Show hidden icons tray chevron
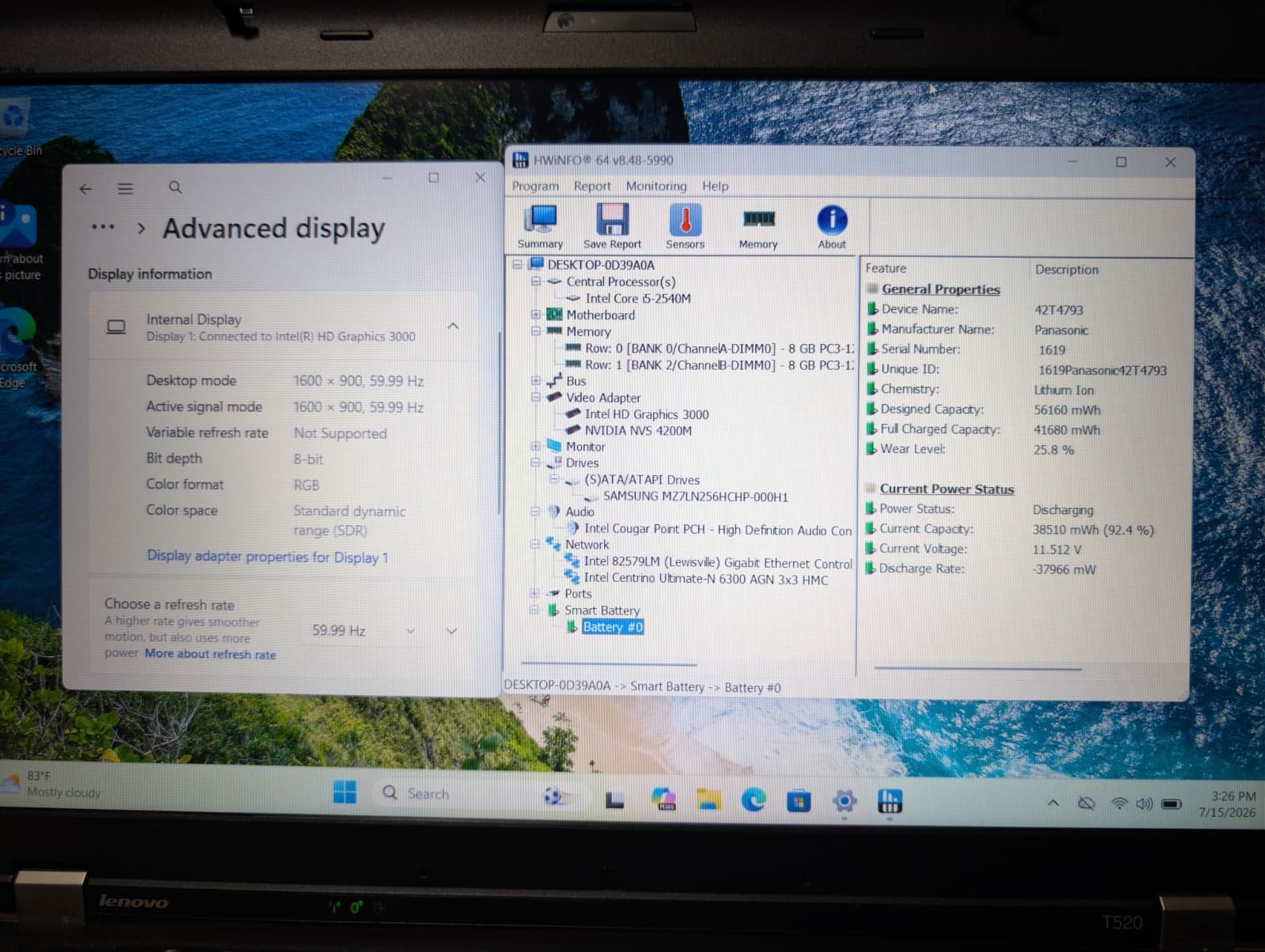This screenshot has height=952, width=1265. (1053, 803)
